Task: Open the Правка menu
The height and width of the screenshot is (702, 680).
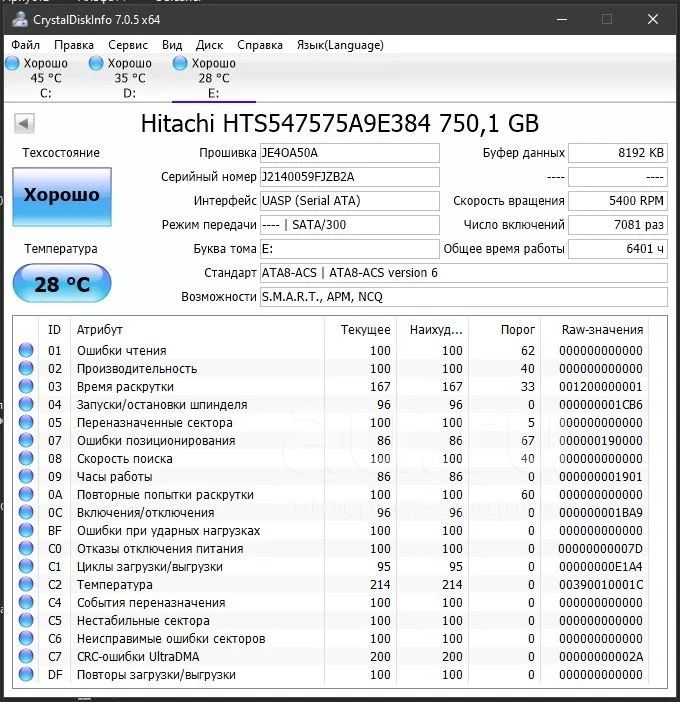Action: 74,45
